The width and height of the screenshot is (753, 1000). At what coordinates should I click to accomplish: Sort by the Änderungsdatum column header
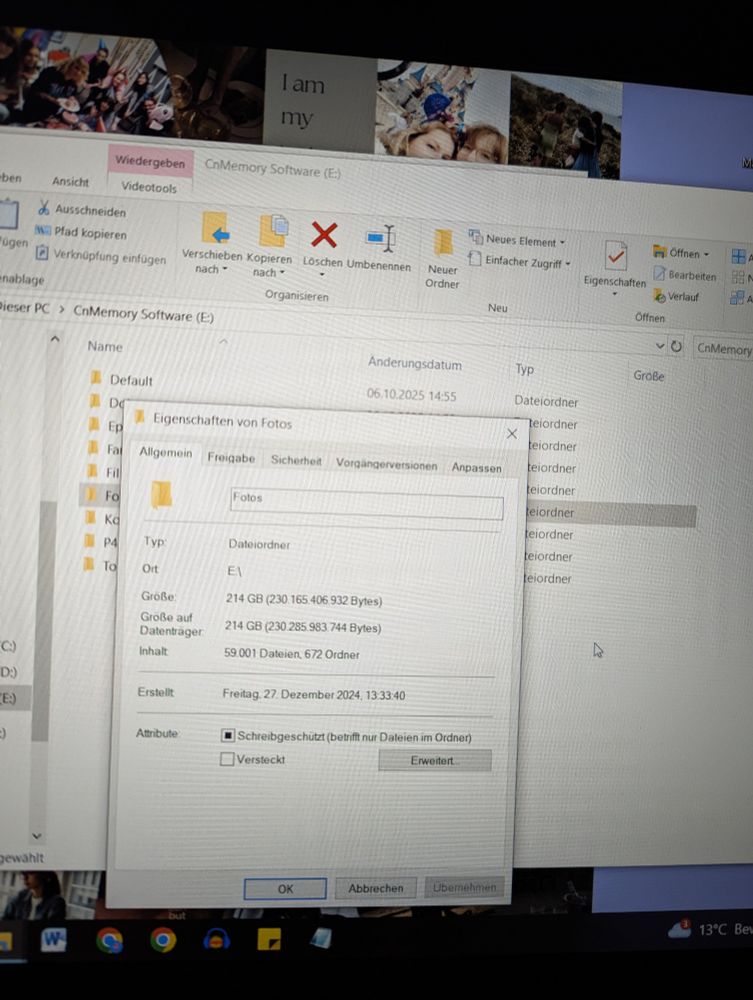click(x=414, y=364)
